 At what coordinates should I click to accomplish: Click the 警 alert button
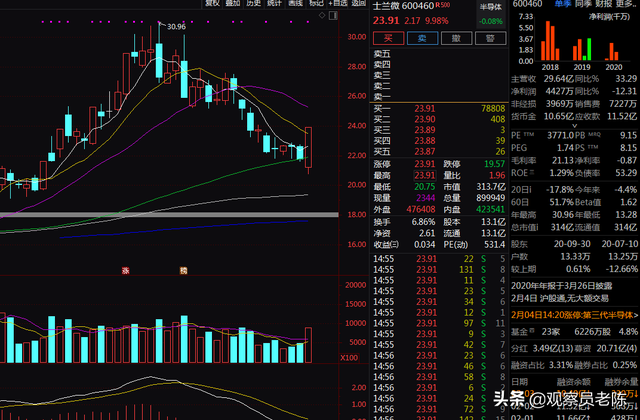[x=491, y=38]
